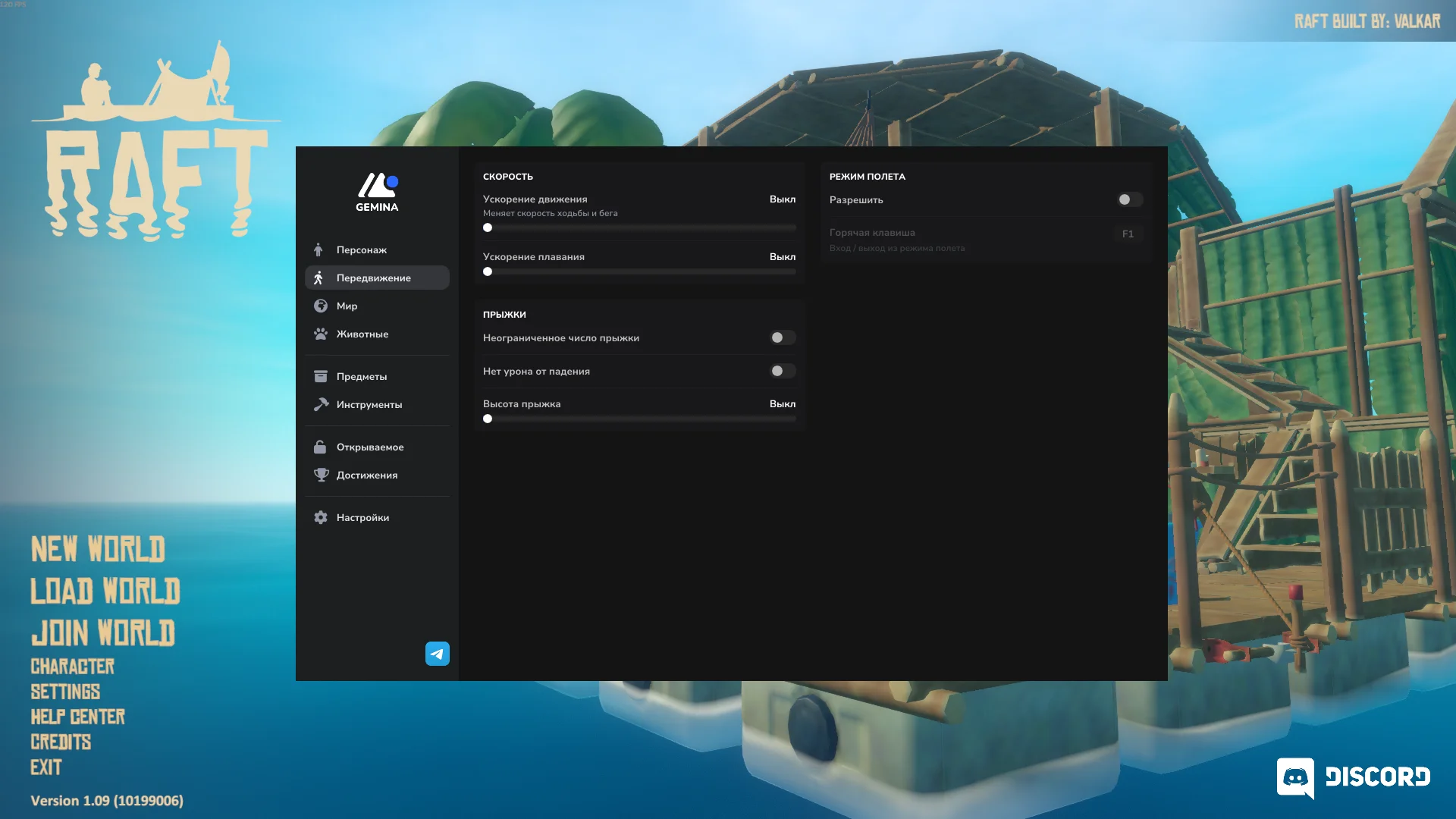Open the Инструменты (tools) wrench icon
Image resolution: width=1456 pixels, height=819 pixels.
coord(322,404)
